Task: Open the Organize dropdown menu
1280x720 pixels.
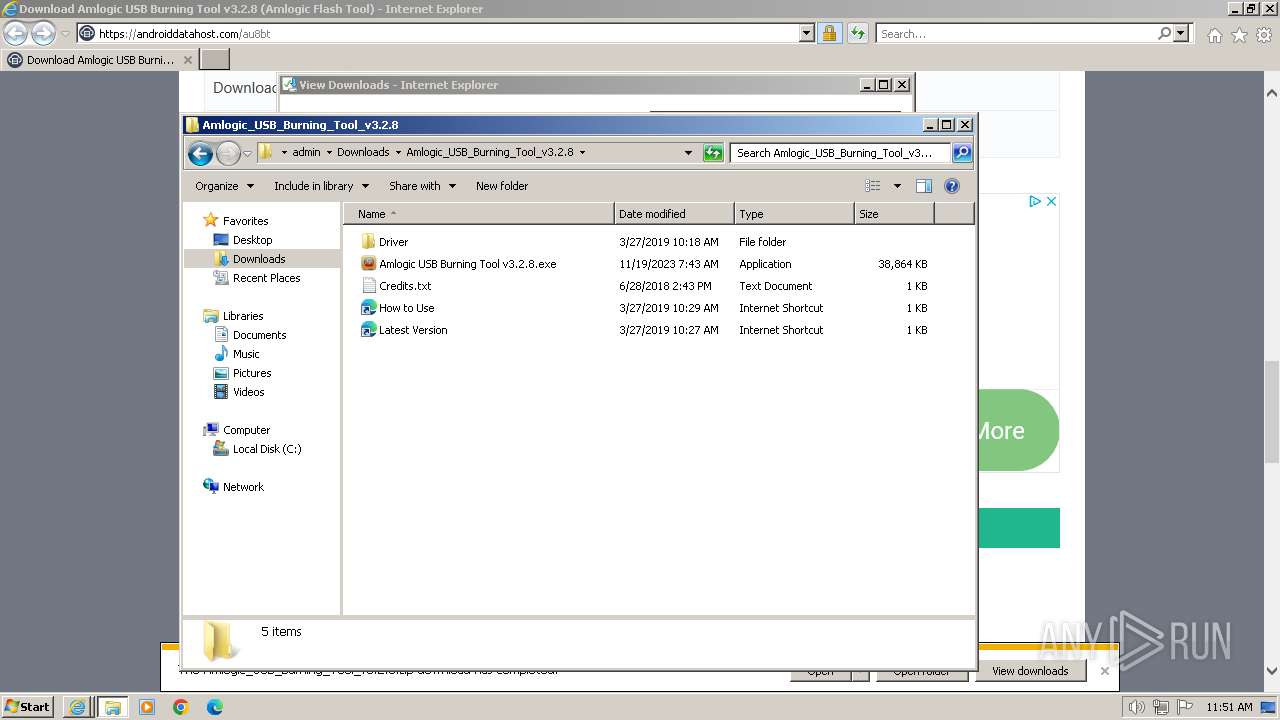Action: 224,186
